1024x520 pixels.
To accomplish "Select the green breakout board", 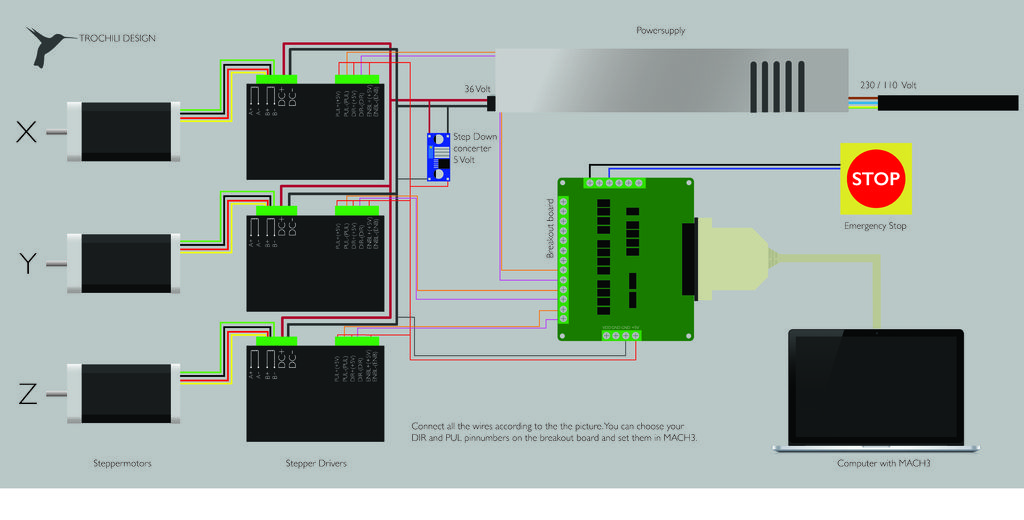I will (x=625, y=260).
